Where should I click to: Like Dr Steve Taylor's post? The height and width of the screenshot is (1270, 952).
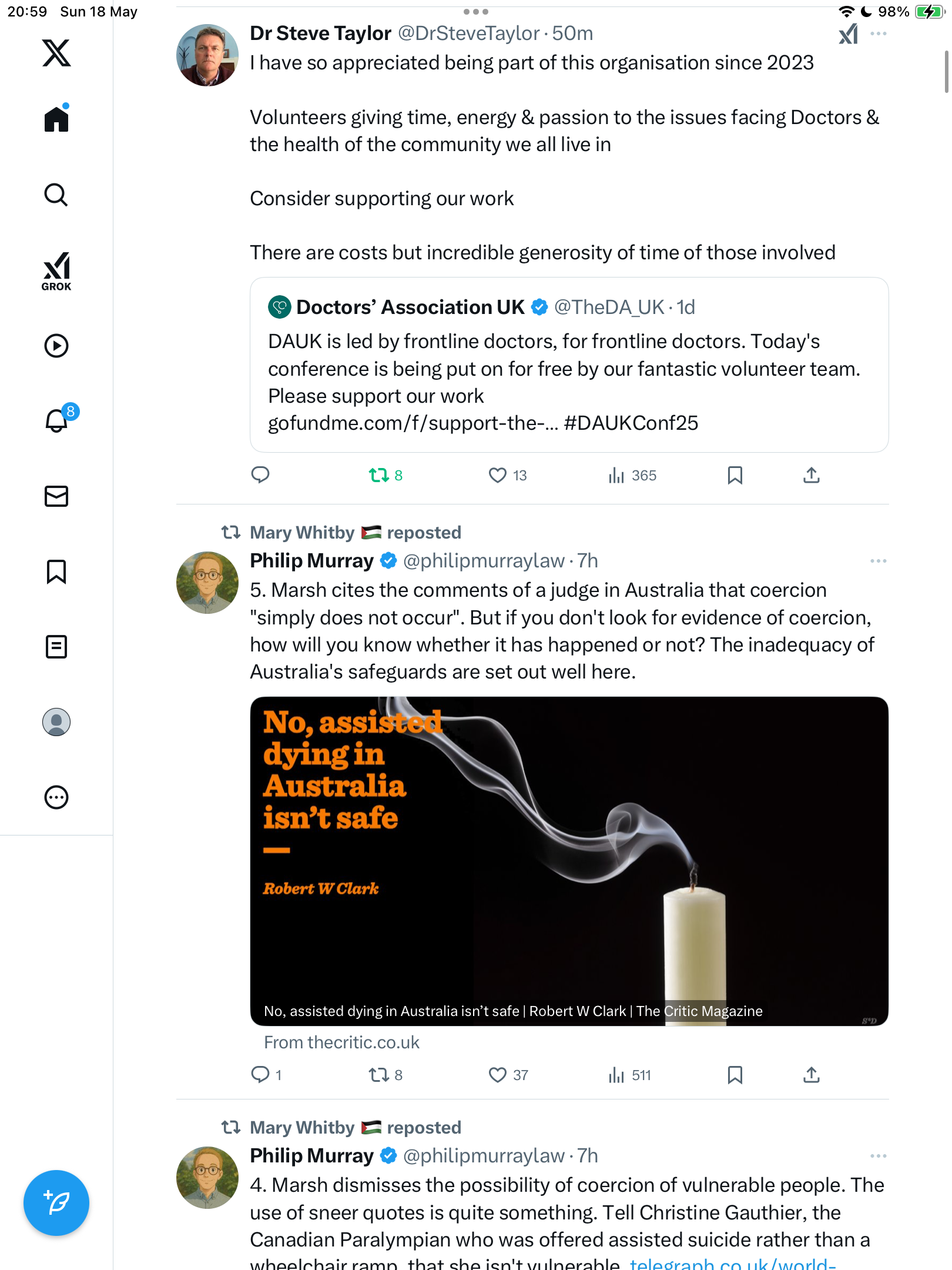pos(508,475)
